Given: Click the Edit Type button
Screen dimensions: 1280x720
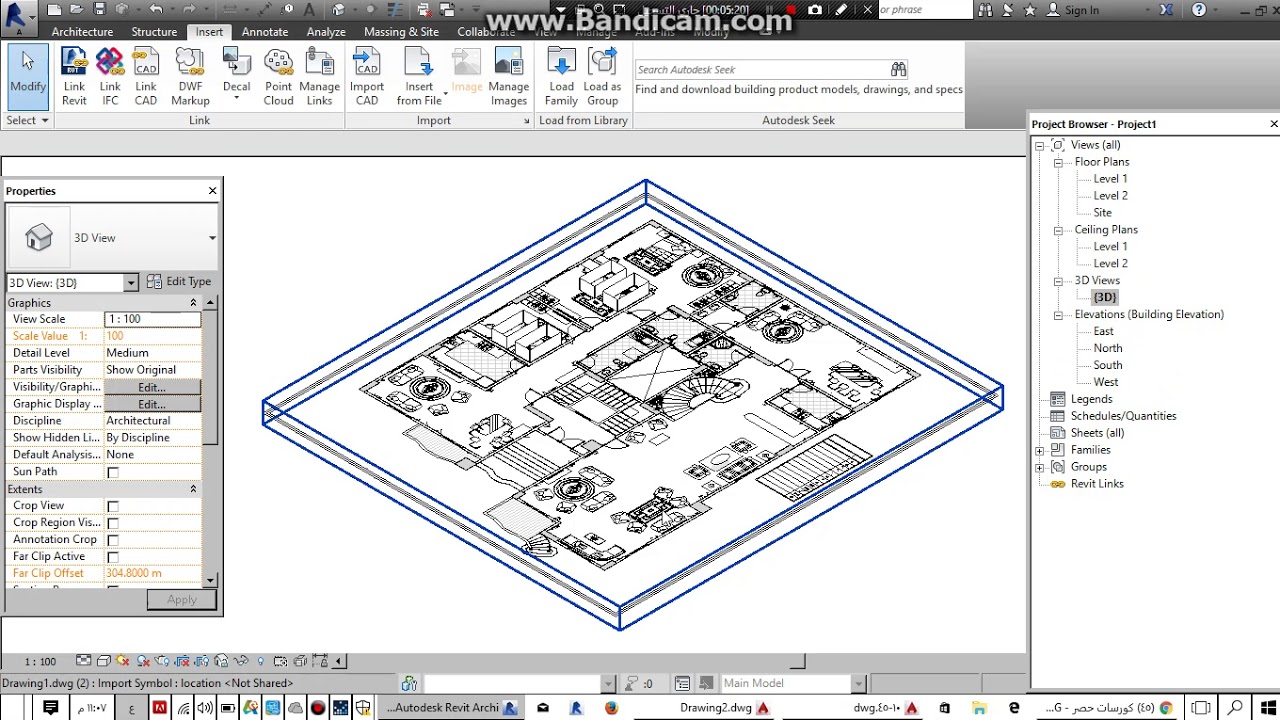Looking at the screenshot, I should point(179,282).
